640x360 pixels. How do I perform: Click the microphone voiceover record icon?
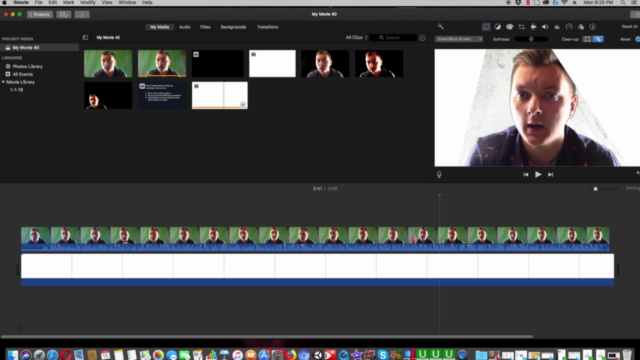439,175
